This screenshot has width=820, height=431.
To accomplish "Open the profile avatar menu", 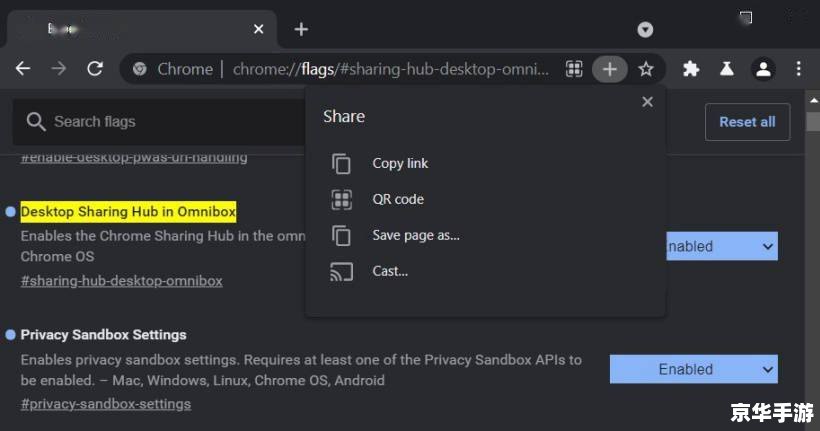I will point(763,69).
